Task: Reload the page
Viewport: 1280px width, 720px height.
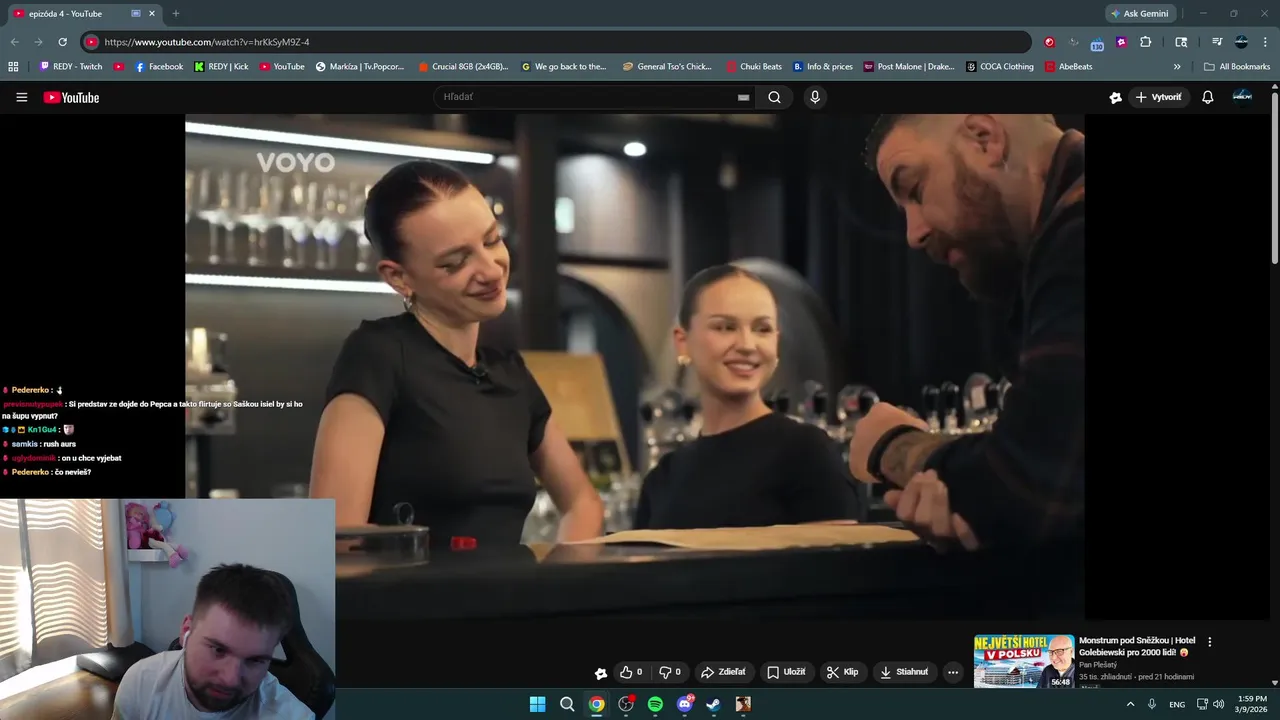Action: [x=62, y=42]
